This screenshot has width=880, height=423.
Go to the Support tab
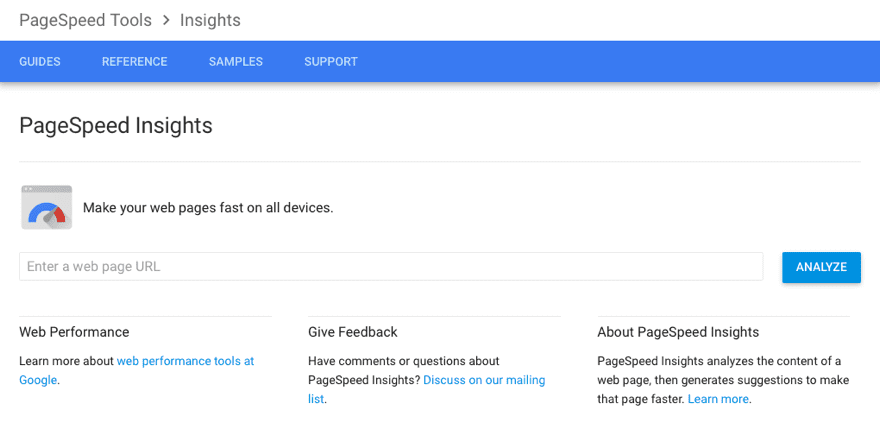pyautogui.click(x=331, y=62)
